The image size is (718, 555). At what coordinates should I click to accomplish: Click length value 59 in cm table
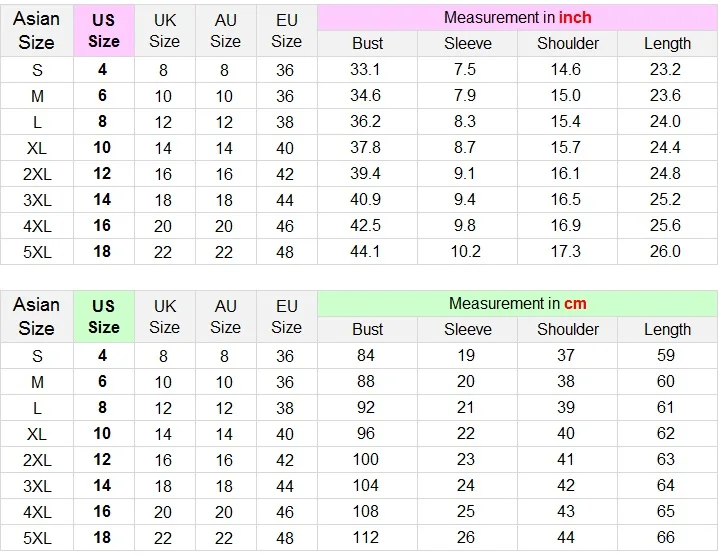(666, 355)
